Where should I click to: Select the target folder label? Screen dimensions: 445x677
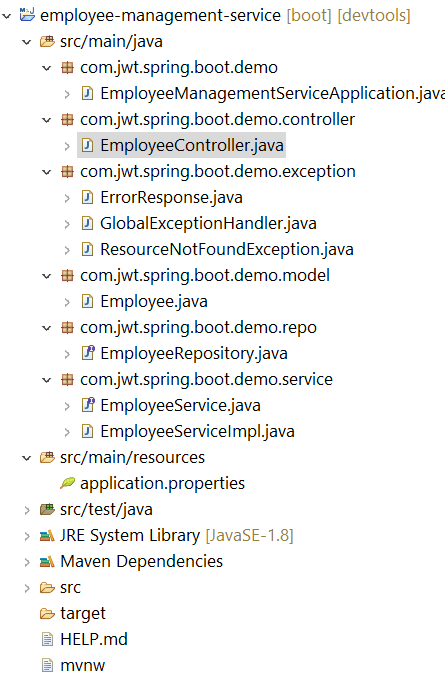pyautogui.click(x=83, y=614)
